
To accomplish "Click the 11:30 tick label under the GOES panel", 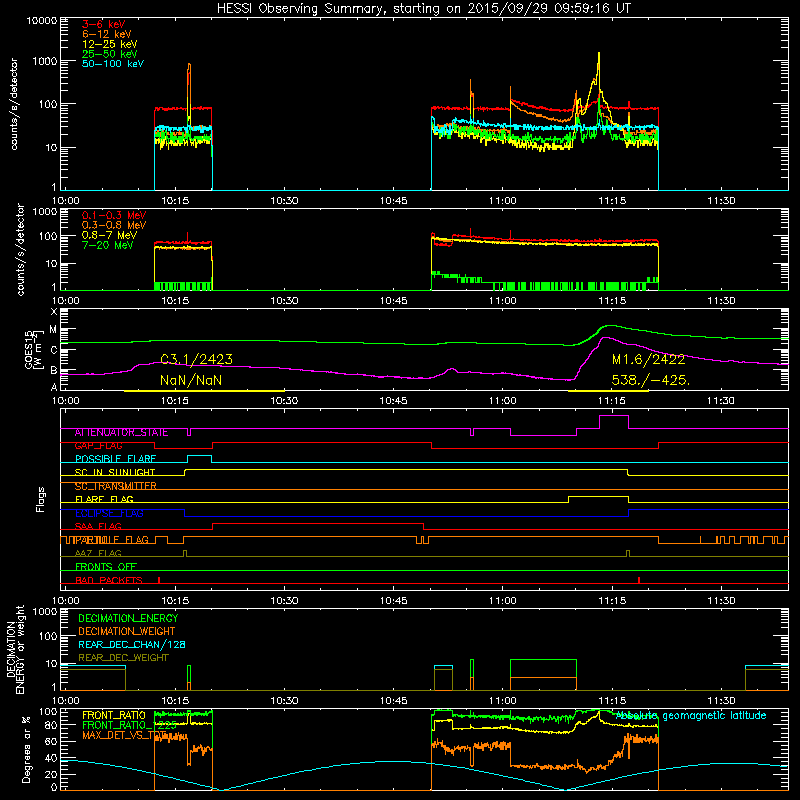I will tap(721, 401).
